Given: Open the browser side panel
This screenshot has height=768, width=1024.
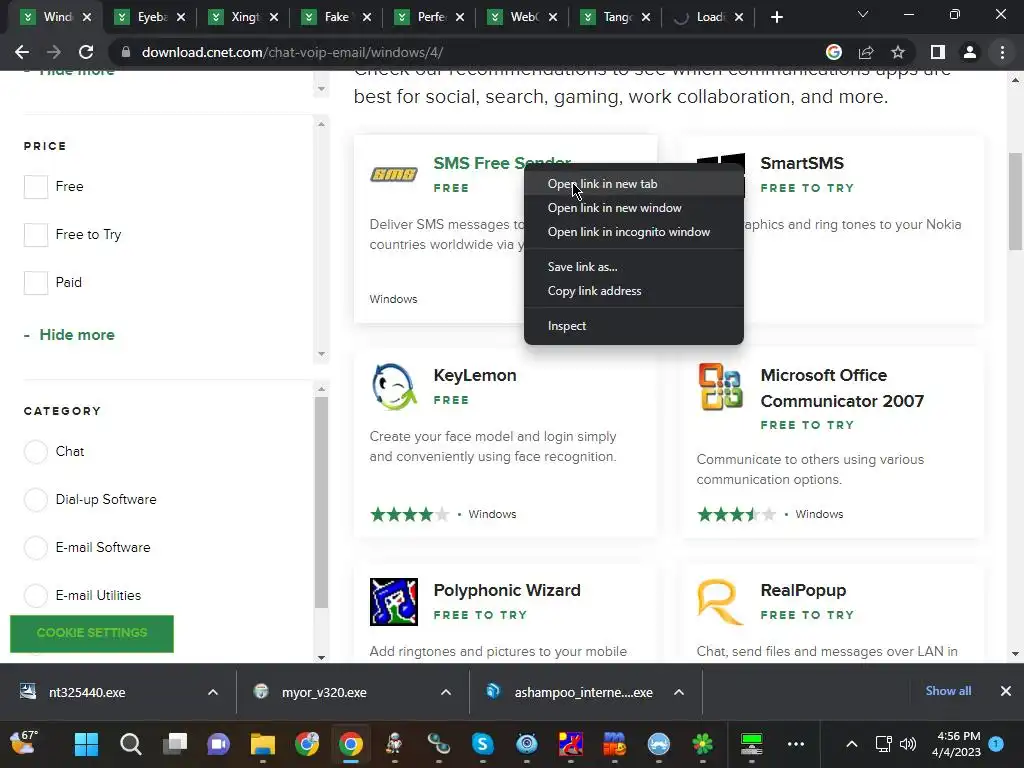Looking at the screenshot, I should tap(938, 52).
